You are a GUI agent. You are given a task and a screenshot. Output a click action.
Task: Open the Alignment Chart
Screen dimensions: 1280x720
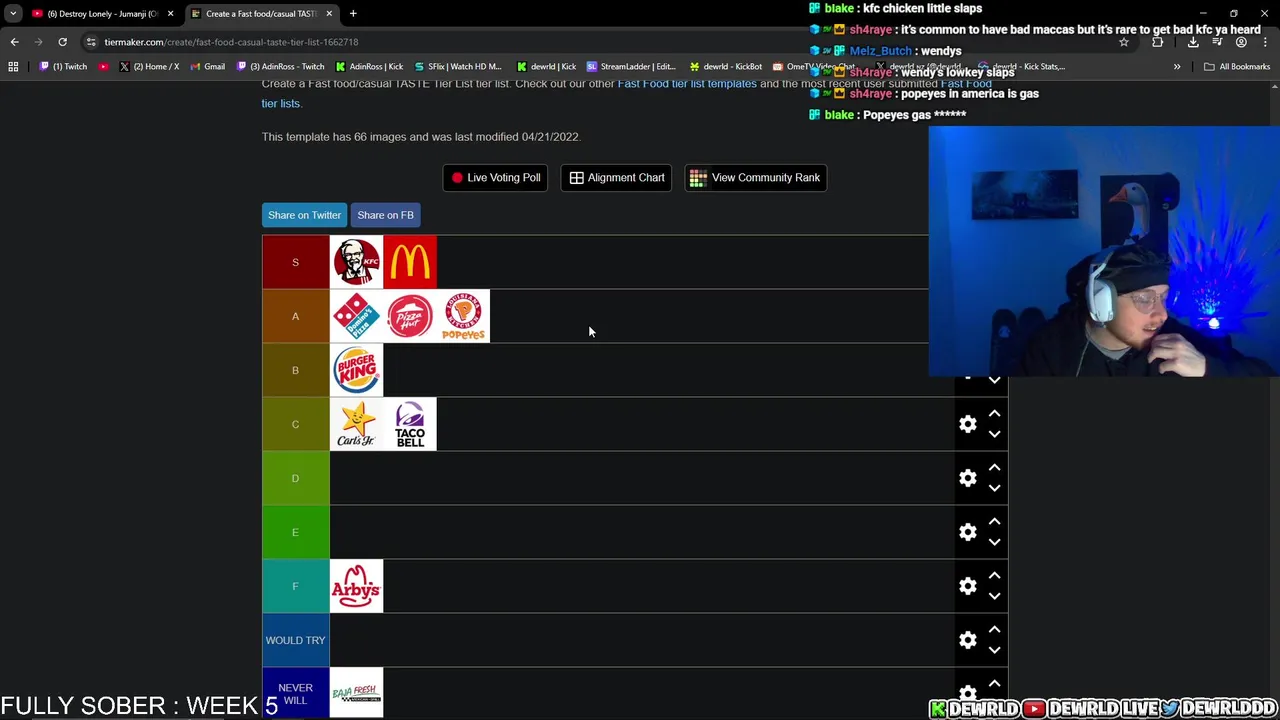[616, 177]
